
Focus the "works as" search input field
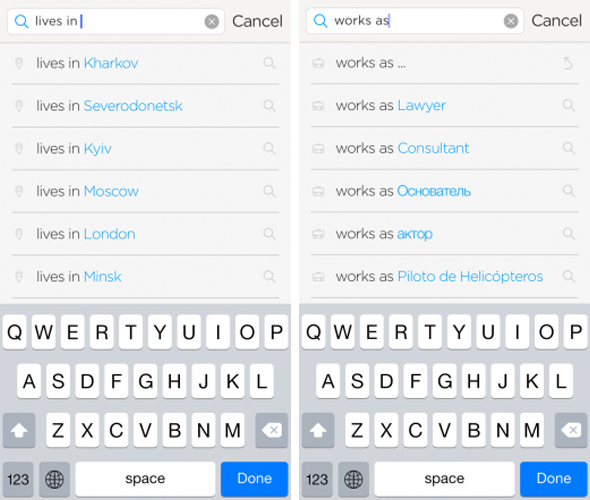[x=415, y=21]
